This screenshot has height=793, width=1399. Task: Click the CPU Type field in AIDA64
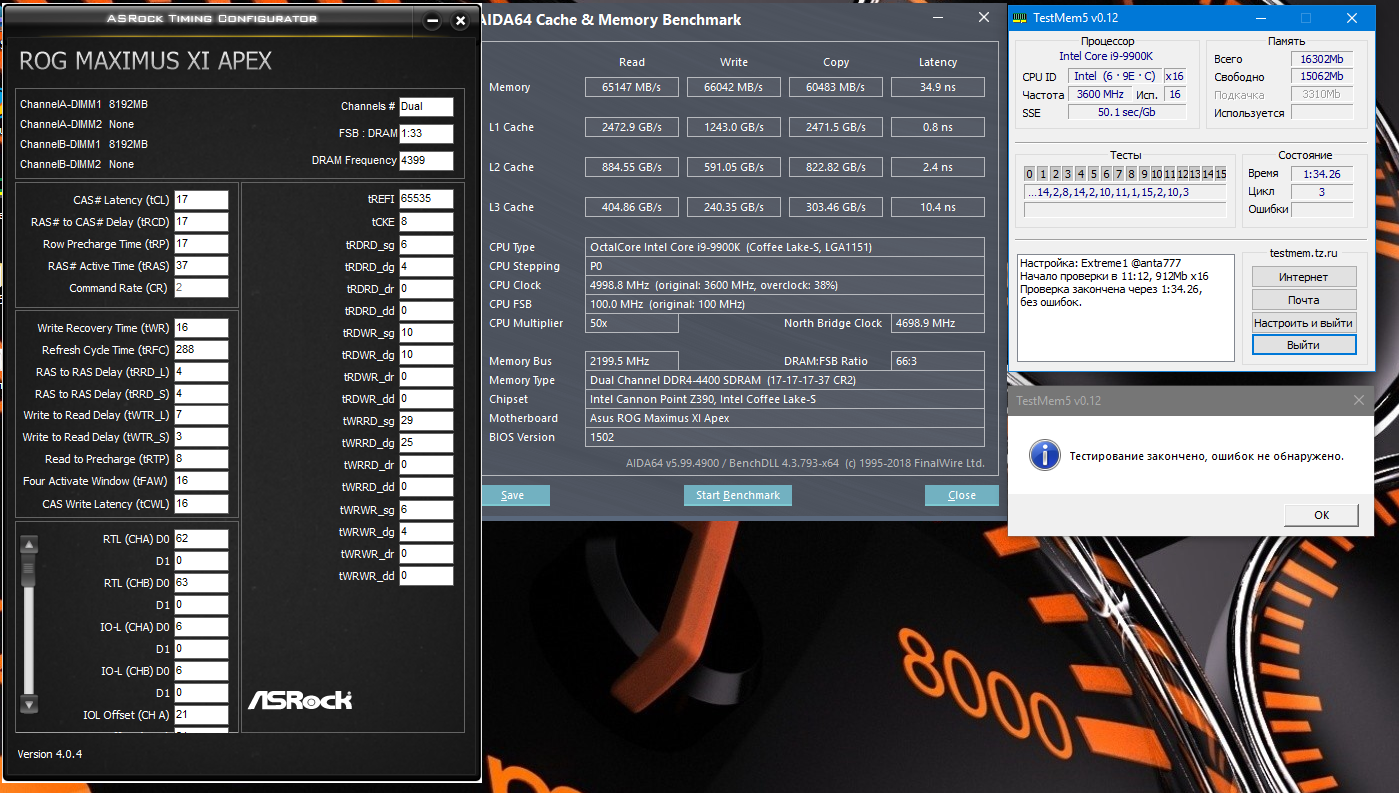click(785, 248)
